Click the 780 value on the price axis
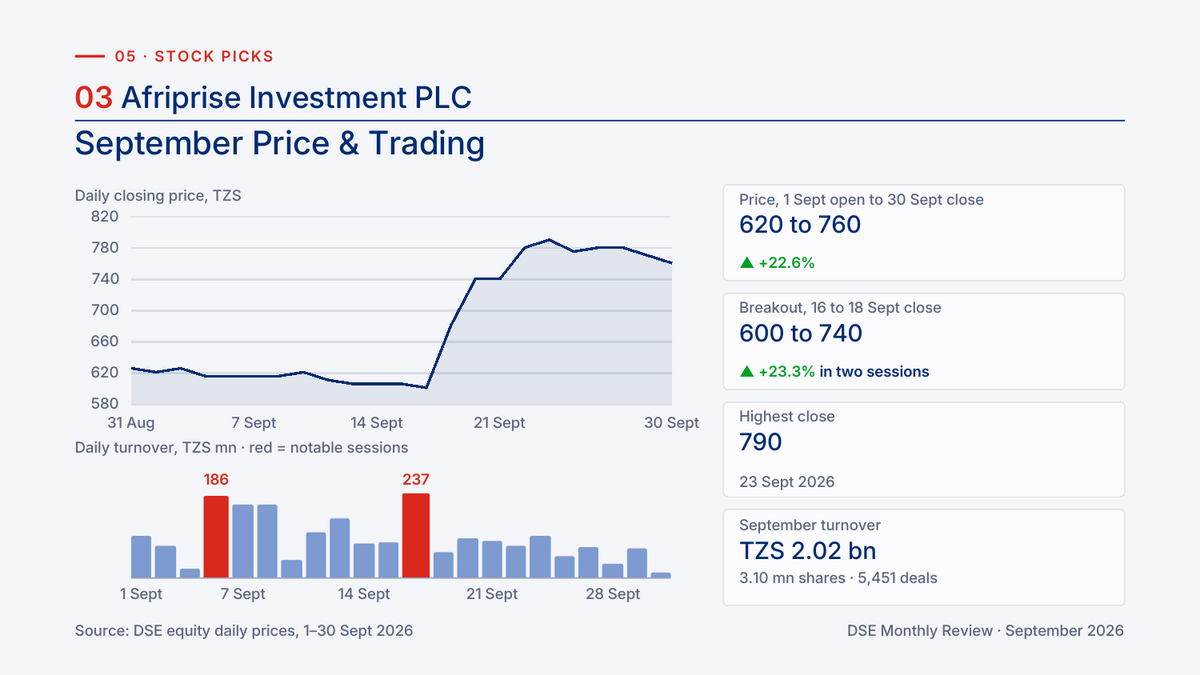The width and height of the screenshot is (1200, 675). 105,248
